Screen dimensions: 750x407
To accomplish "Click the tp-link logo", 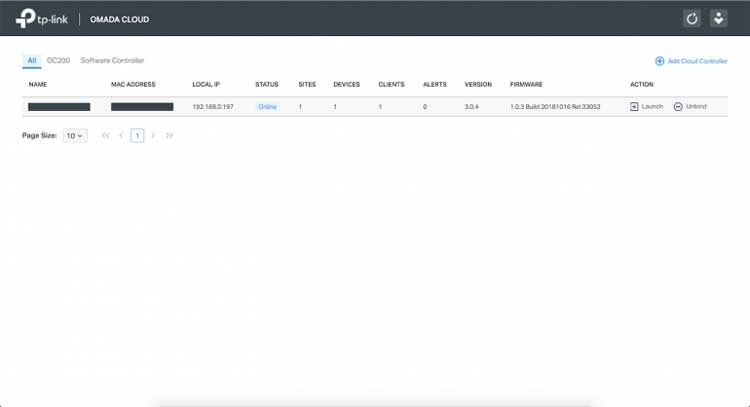I will tap(42, 19).
